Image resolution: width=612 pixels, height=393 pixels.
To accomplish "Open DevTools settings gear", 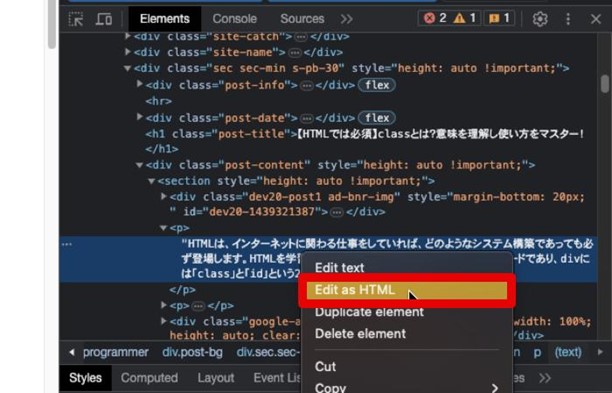I will point(540,19).
